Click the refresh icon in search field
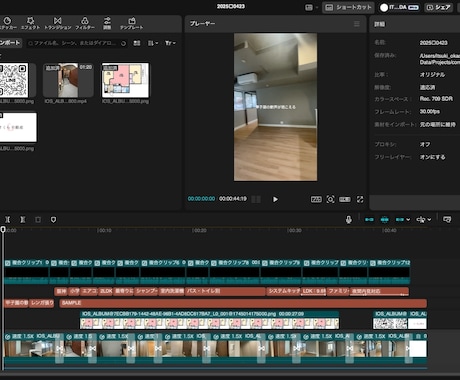Viewport: 460px width, 380px height. (123, 43)
